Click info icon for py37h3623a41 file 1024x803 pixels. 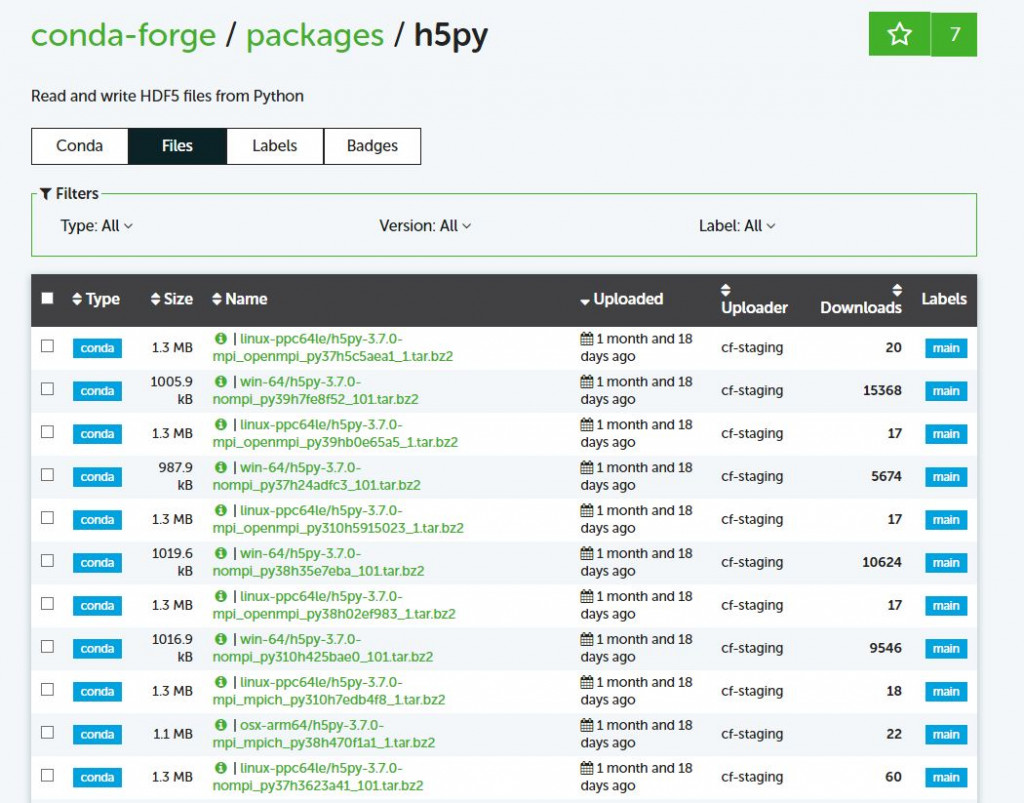pyautogui.click(x=221, y=768)
